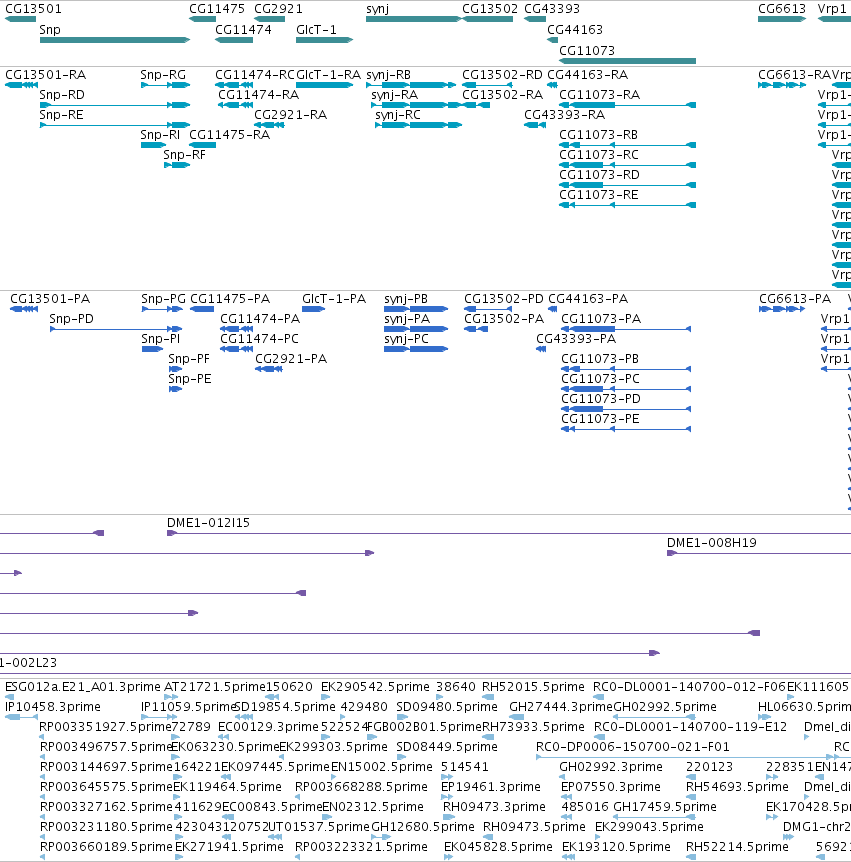
Task: Open transcript Snp-RI
Action: pos(153,145)
